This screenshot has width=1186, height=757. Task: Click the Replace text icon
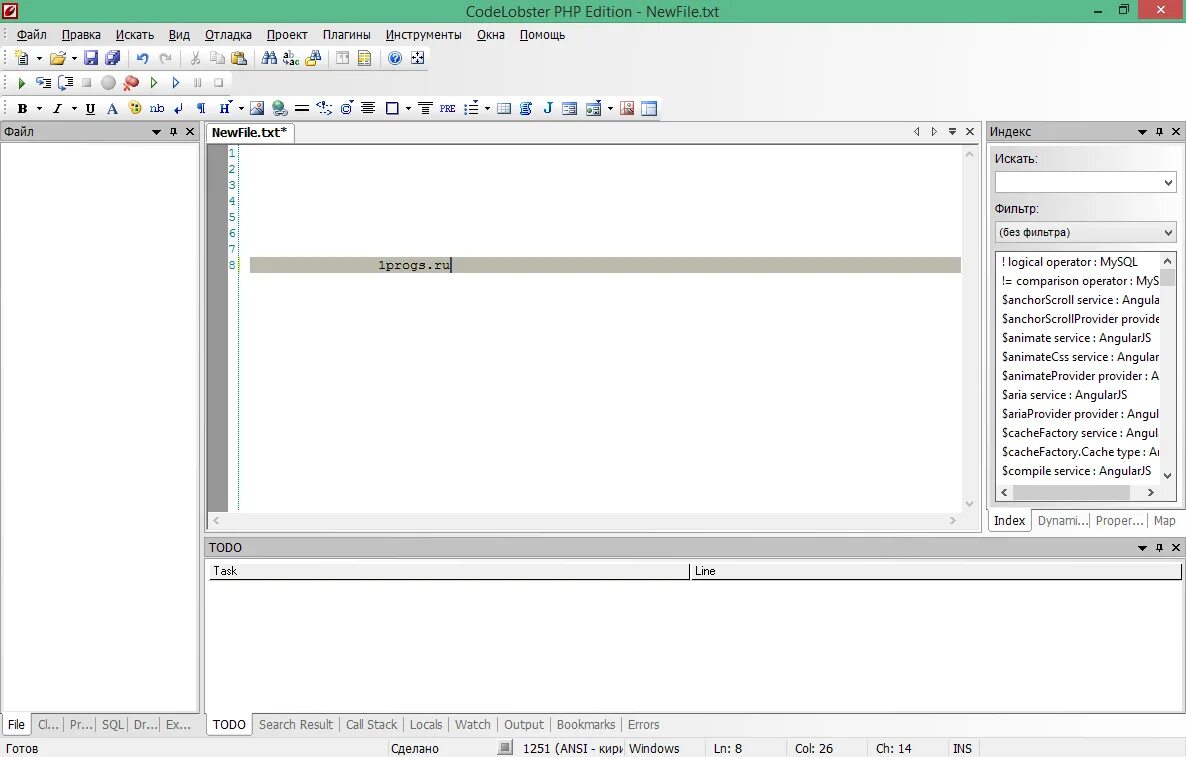[291, 58]
